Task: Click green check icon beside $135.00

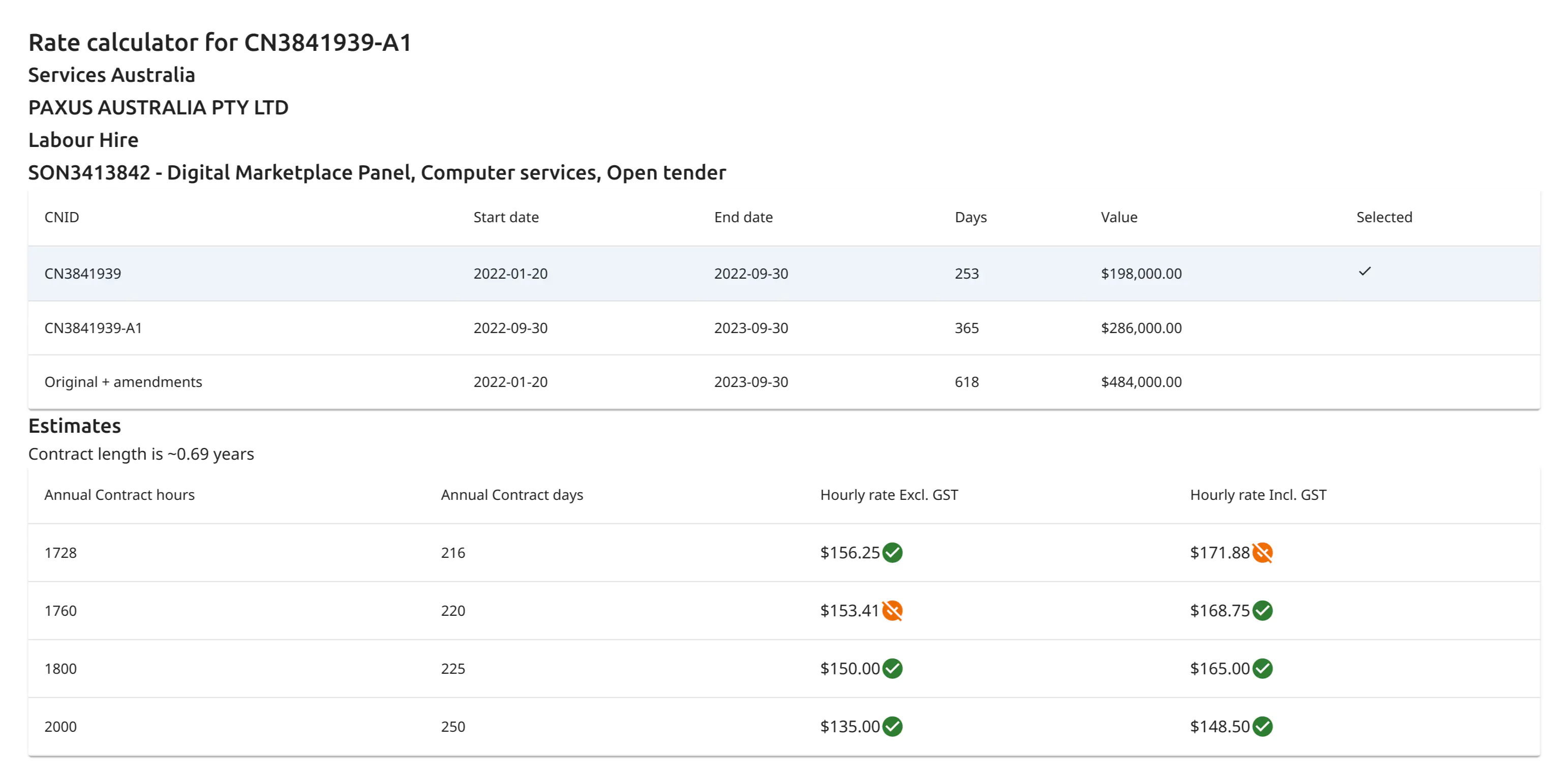Action: coord(892,726)
